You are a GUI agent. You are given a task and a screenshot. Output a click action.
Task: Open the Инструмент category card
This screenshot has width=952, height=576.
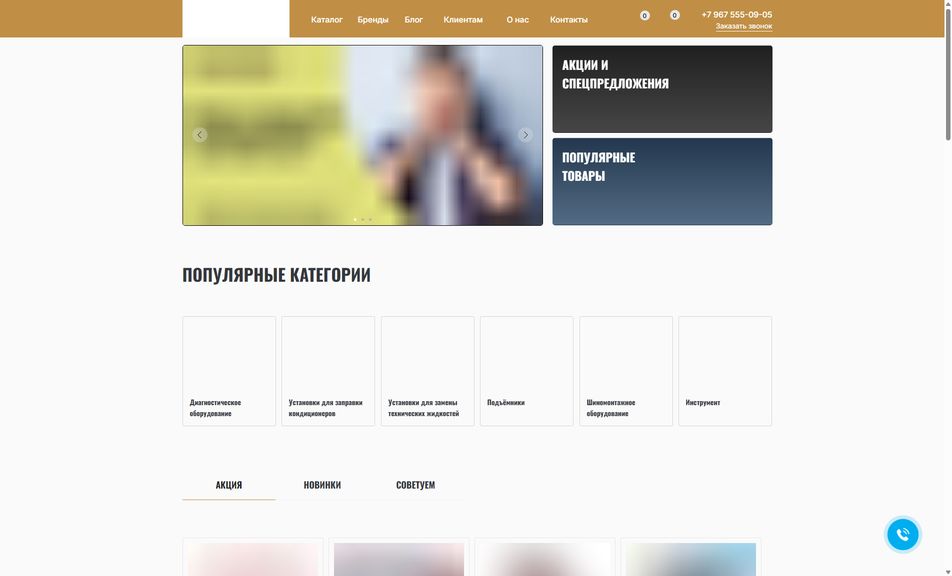point(725,371)
